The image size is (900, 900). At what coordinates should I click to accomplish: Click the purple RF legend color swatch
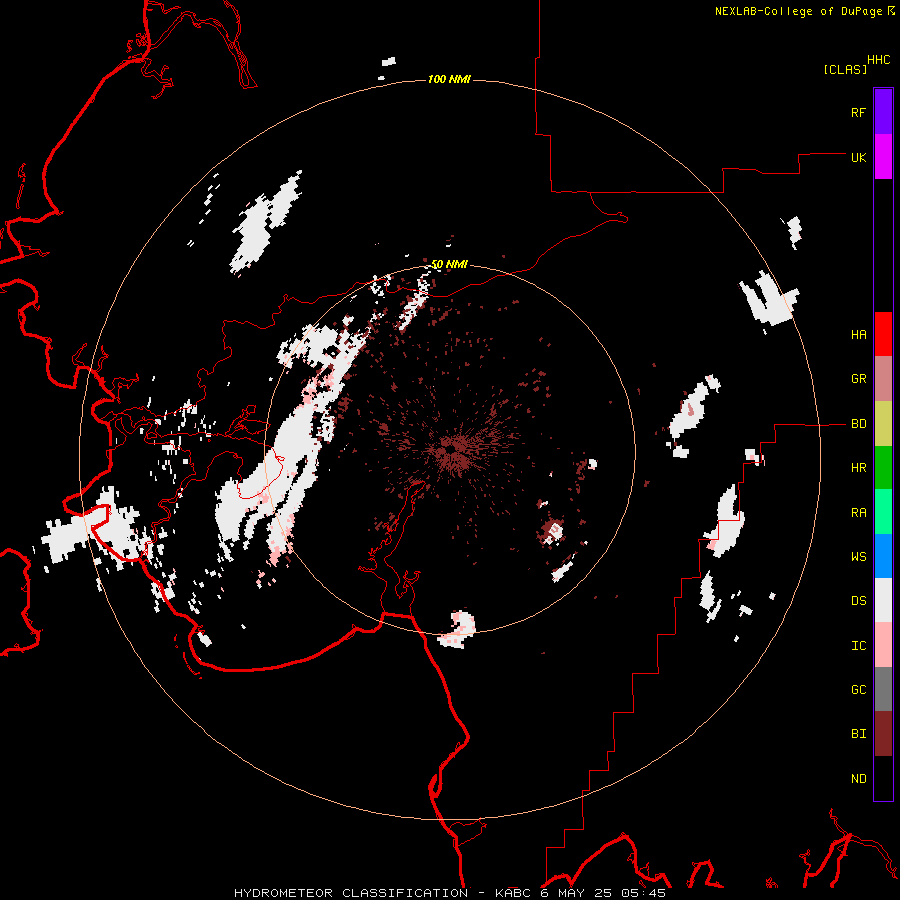[x=883, y=112]
